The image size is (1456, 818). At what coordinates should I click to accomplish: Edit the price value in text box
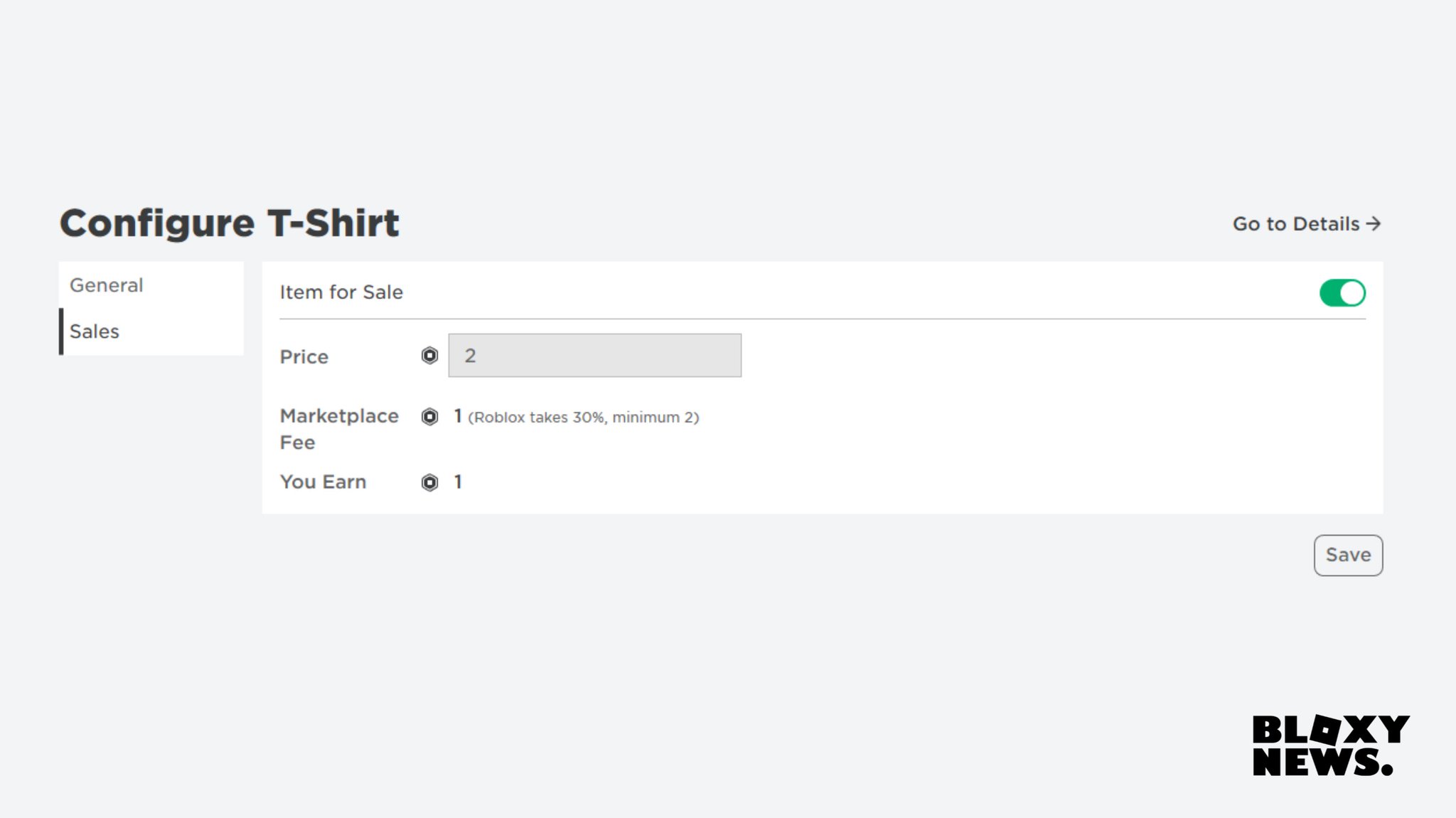click(594, 356)
